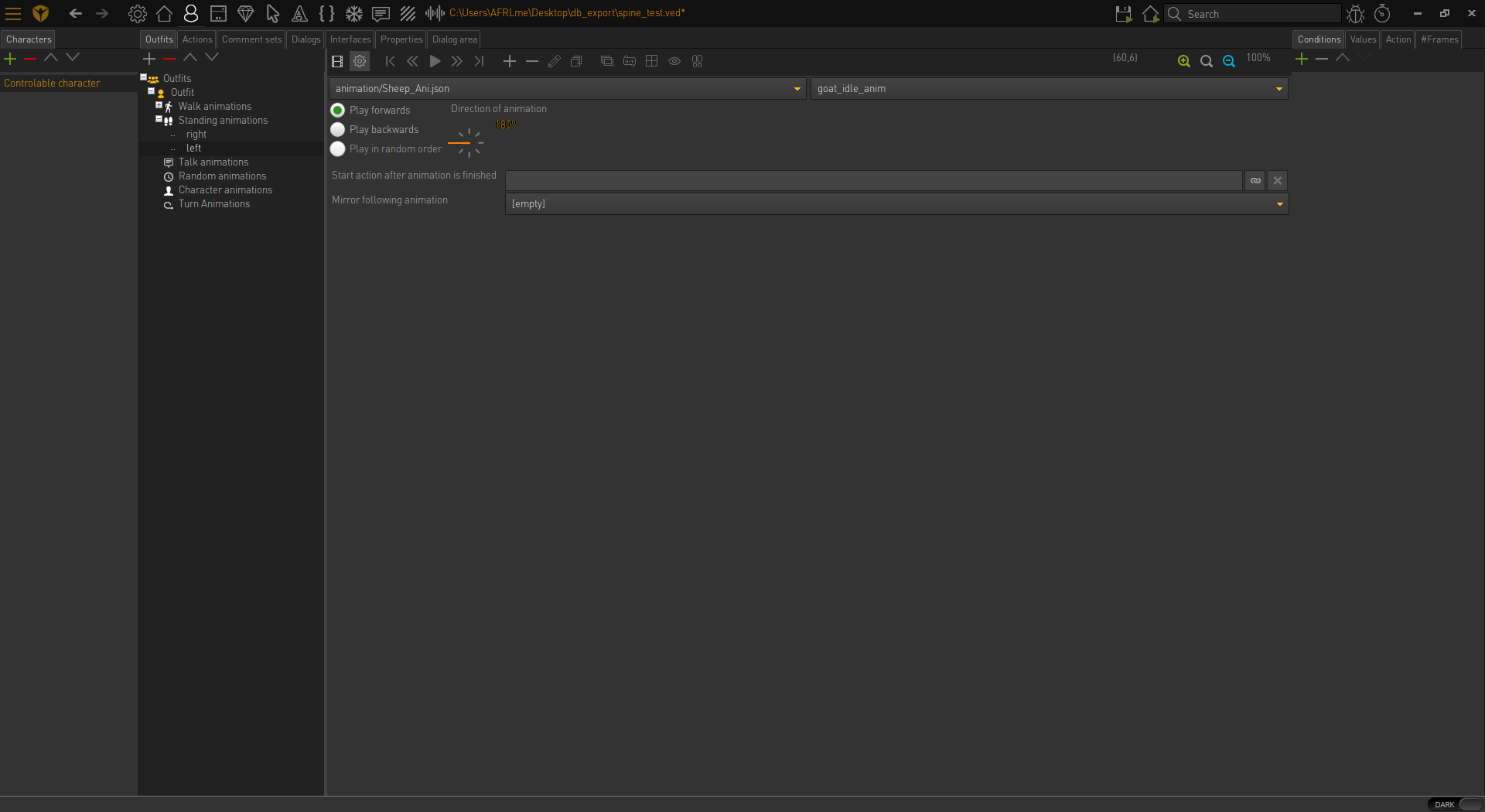The image size is (1485, 812).
Task: Toggle the eye preview icon
Action: pos(674,61)
